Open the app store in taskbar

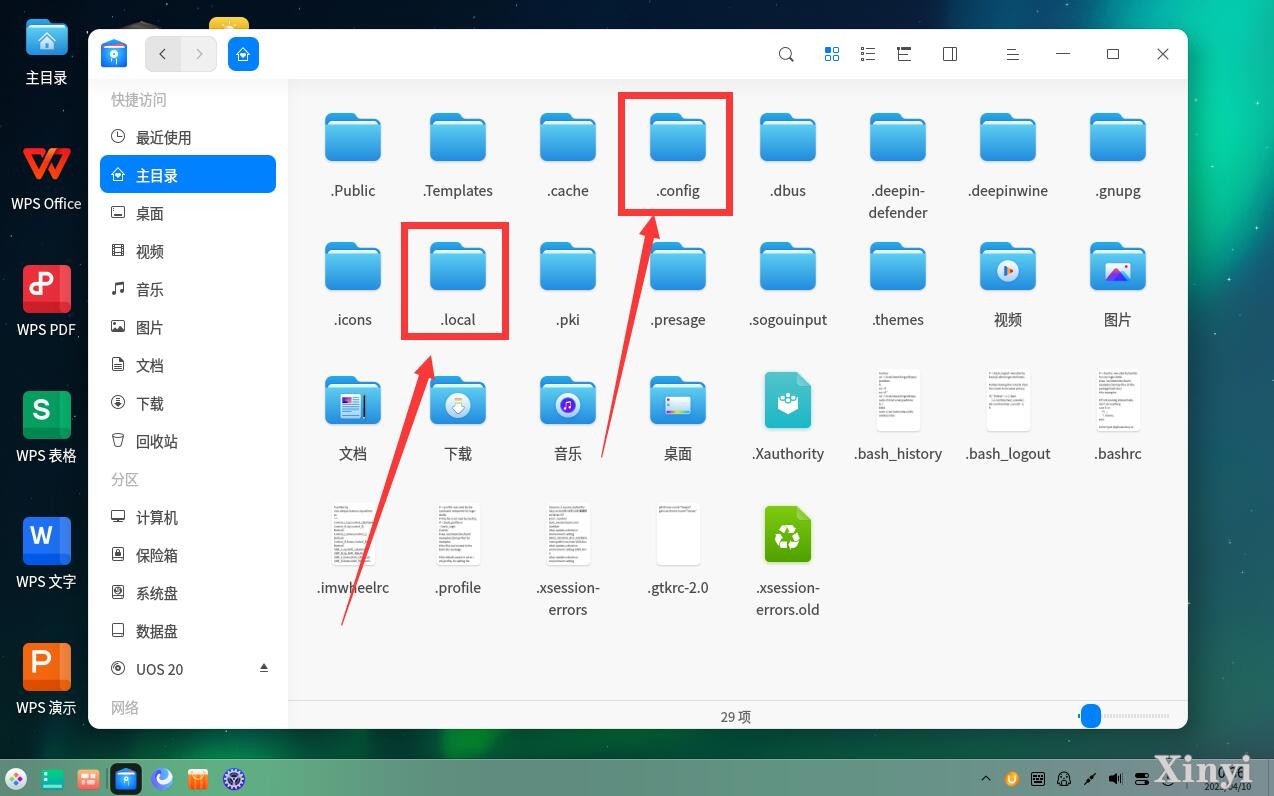[198, 778]
